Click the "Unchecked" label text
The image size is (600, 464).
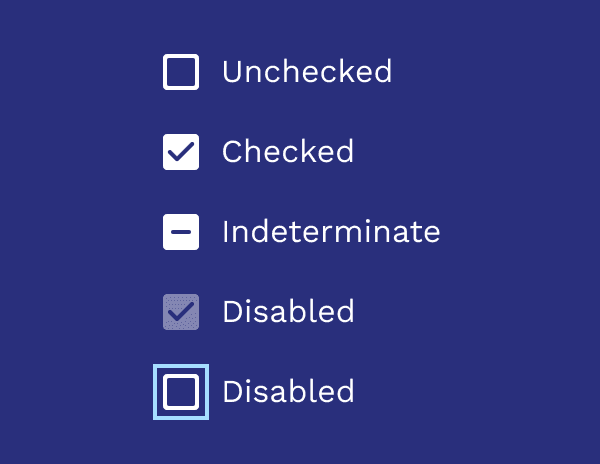(x=306, y=72)
